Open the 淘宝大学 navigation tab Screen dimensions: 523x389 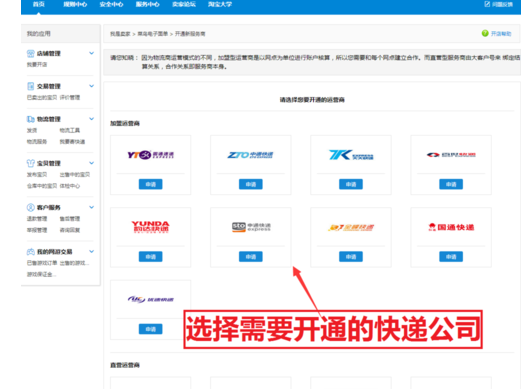pos(220,4)
